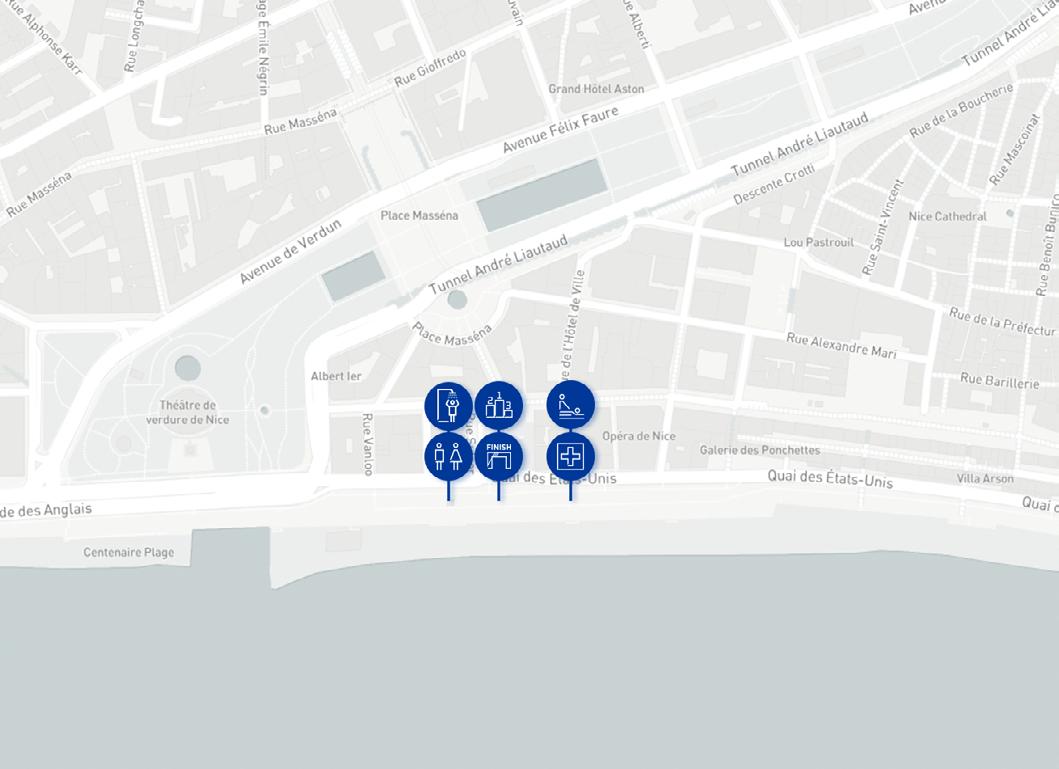This screenshot has height=769, width=1059.
Task: Select the Rue Alexandre Mari street label
Action: tap(842, 346)
